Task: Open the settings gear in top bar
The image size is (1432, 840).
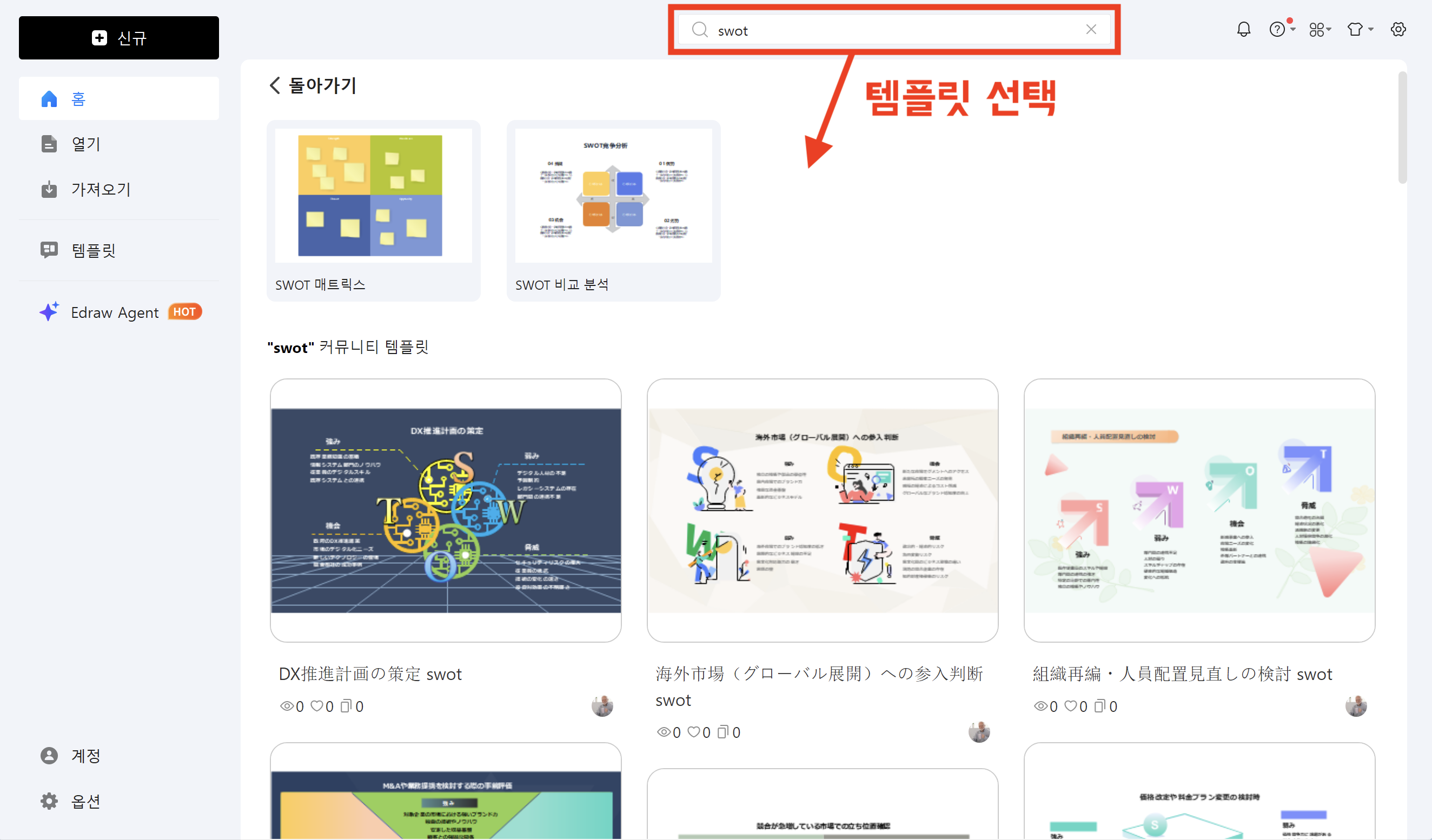Action: (x=1398, y=30)
